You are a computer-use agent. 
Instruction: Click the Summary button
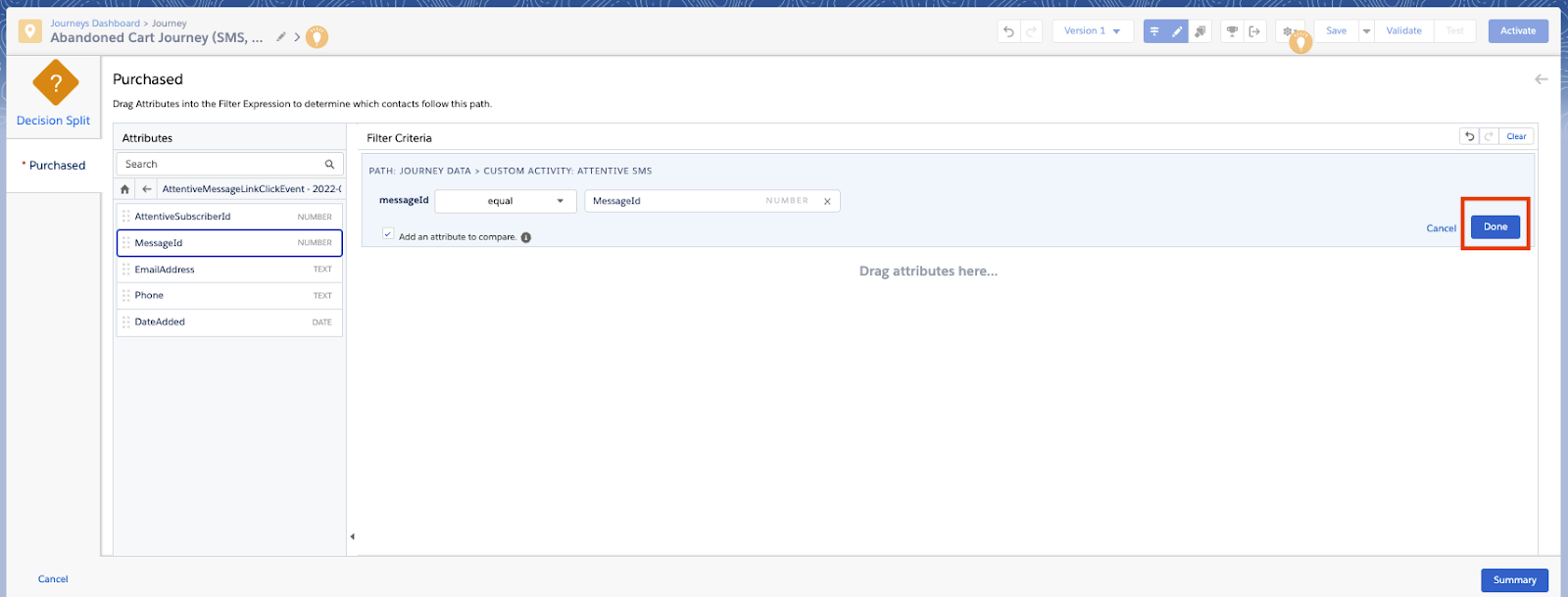(x=1514, y=580)
